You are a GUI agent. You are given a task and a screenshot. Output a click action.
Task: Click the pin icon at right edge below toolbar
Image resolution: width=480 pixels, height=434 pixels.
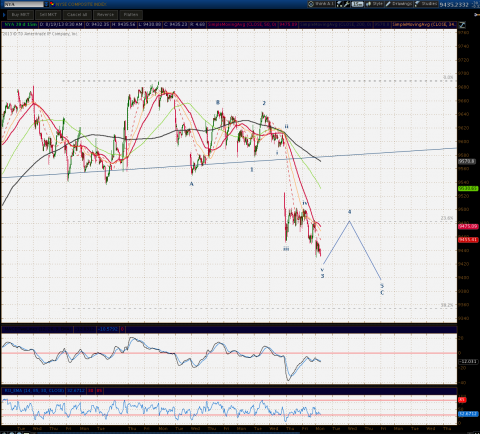[x=476, y=14]
